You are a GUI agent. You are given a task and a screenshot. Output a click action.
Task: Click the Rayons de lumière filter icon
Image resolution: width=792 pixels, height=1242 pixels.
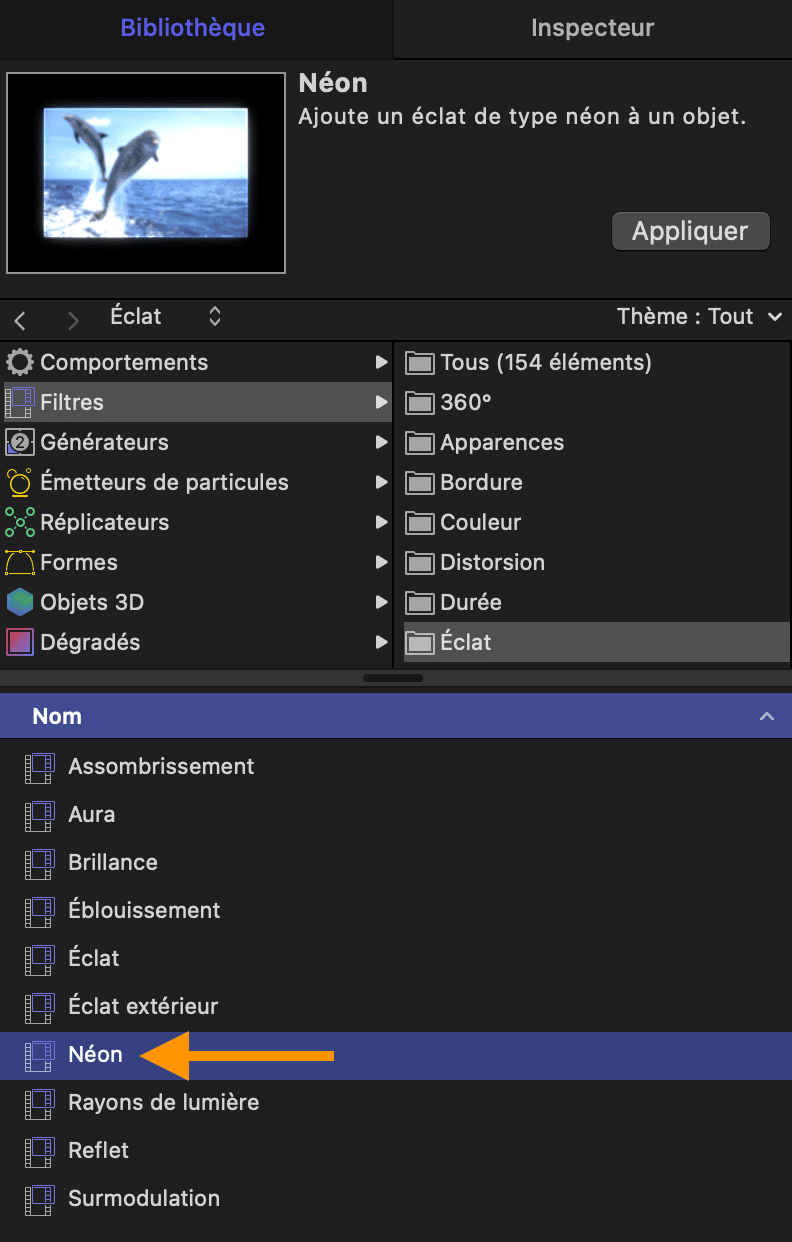[40, 1102]
